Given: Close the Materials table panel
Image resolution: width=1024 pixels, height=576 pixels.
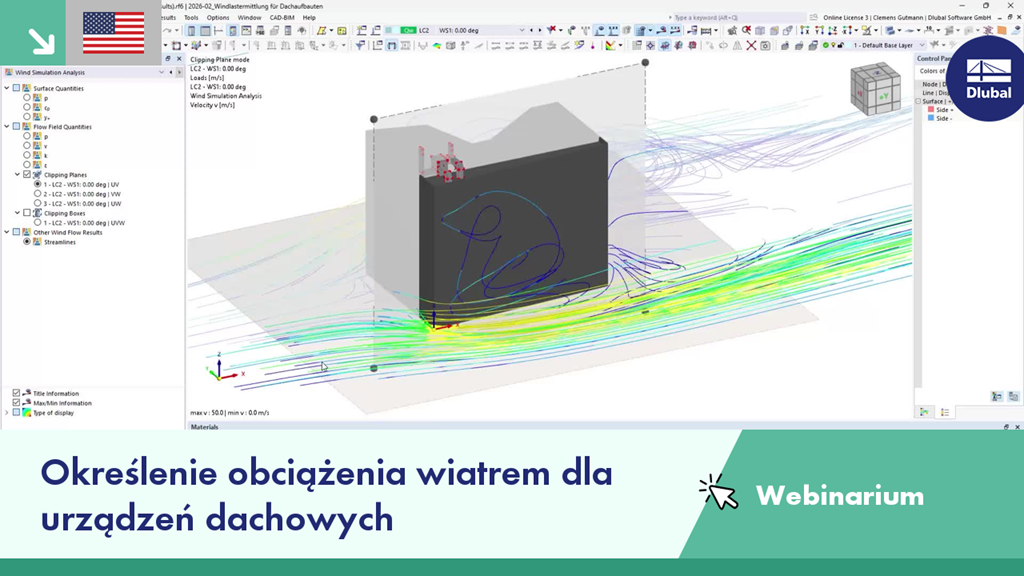Looking at the screenshot, I should pyautogui.click(x=1017, y=426).
